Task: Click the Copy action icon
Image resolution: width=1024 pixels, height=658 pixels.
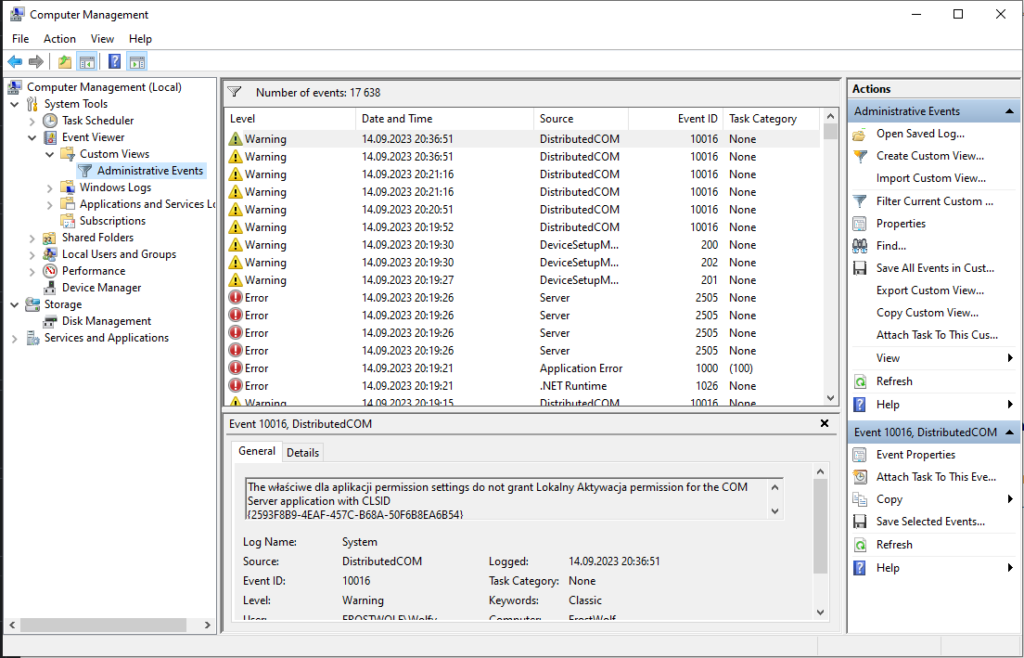Action: coord(860,499)
